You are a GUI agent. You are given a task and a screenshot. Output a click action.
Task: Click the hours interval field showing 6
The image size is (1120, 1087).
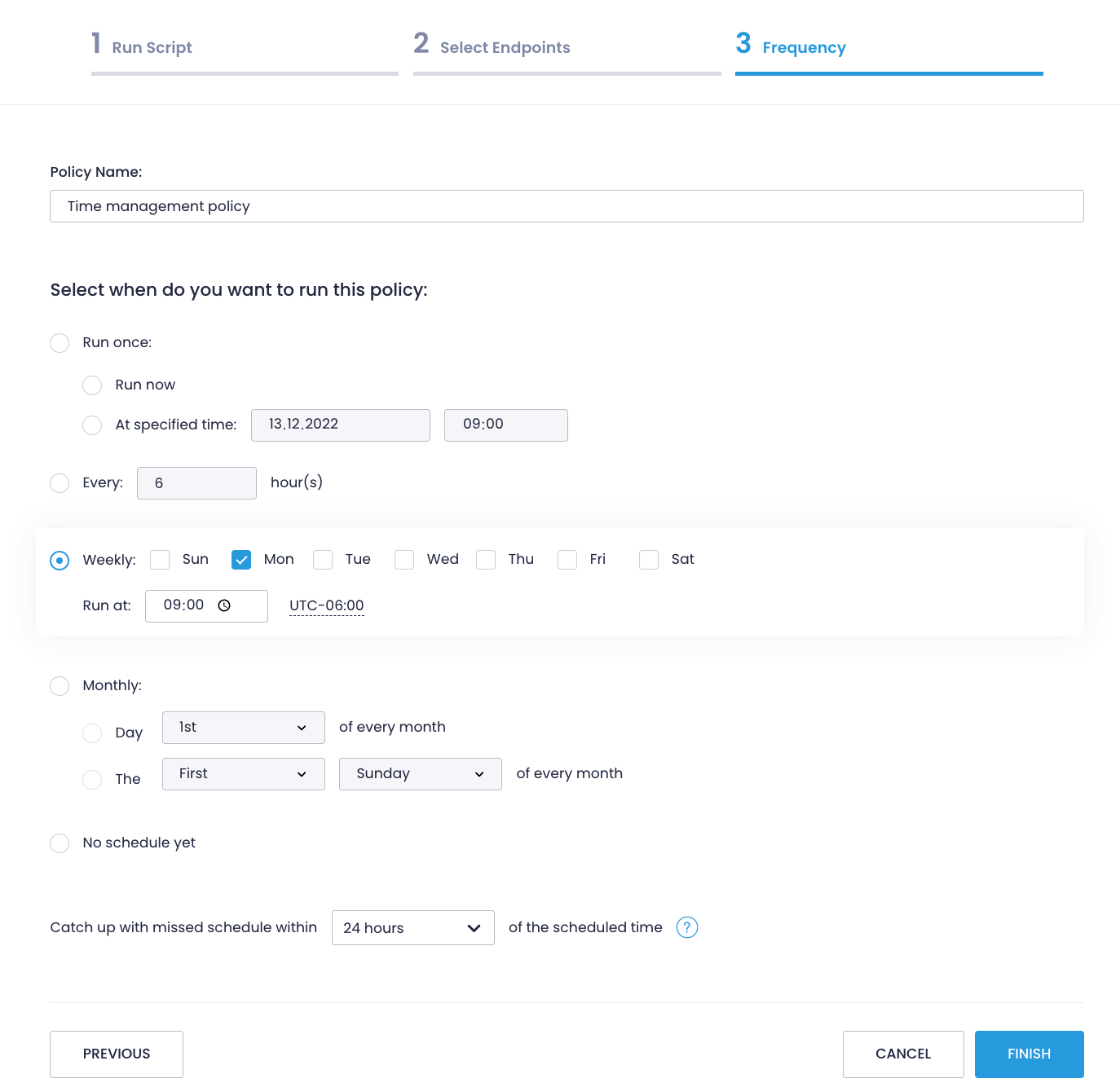(196, 483)
